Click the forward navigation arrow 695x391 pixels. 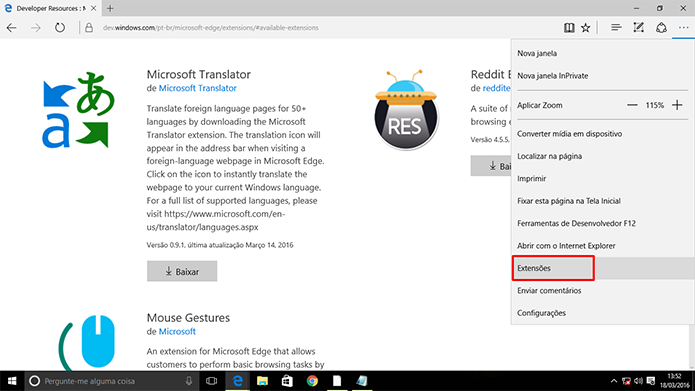(36, 28)
